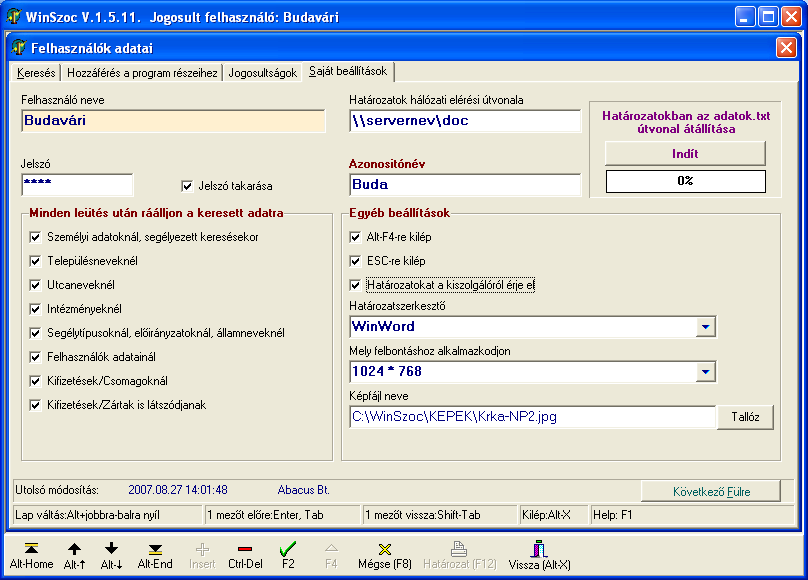Screen dimensions: 808x580
Task: Toggle Kifizetések/Csomagoknál checkbox
Action: pyautogui.click(x=36, y=381)
